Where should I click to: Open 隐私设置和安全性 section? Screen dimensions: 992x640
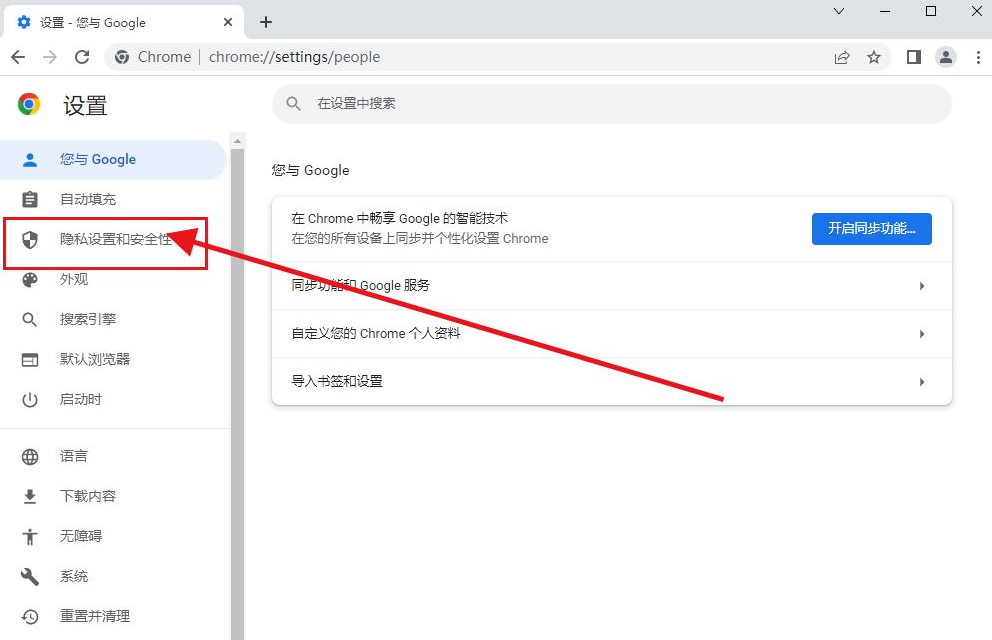click(114, 239)
